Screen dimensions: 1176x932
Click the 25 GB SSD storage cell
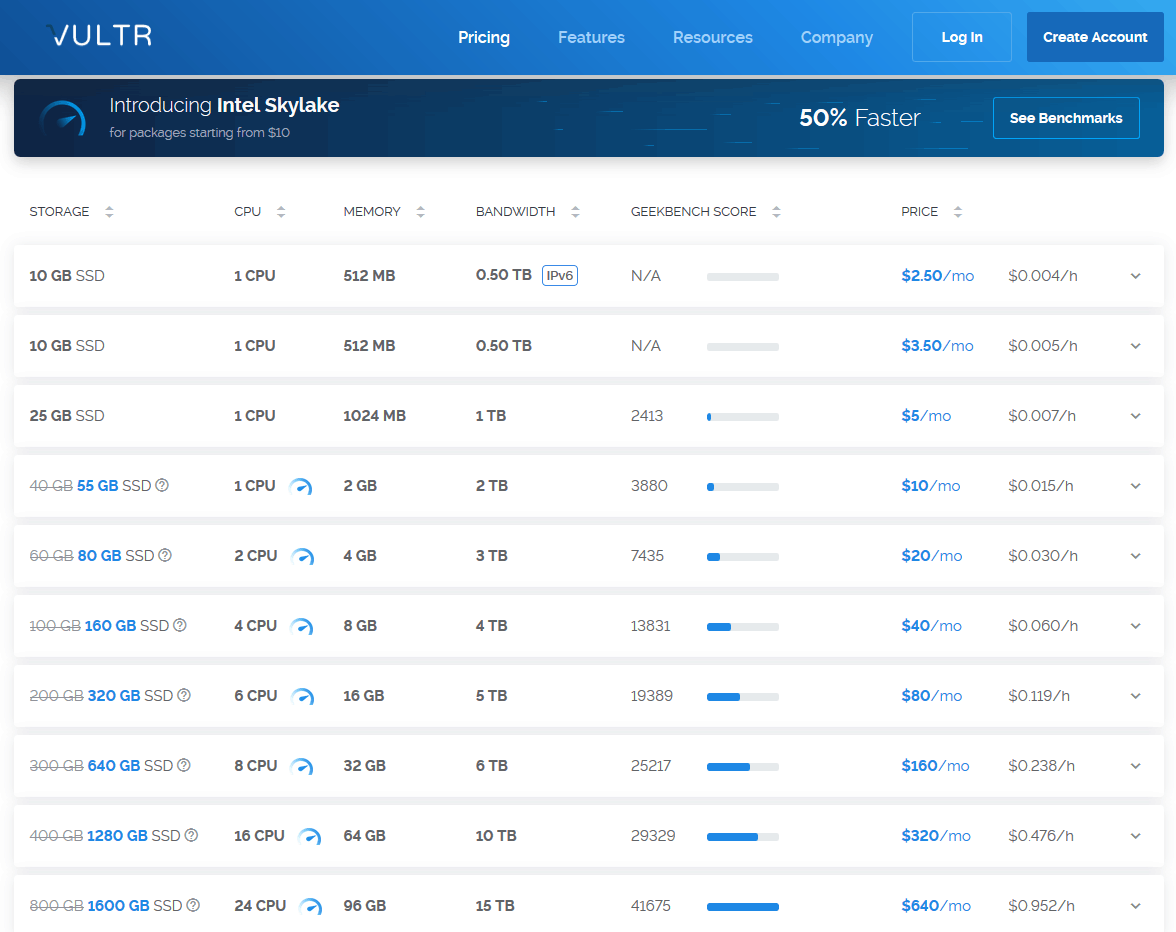pos(67,416)
